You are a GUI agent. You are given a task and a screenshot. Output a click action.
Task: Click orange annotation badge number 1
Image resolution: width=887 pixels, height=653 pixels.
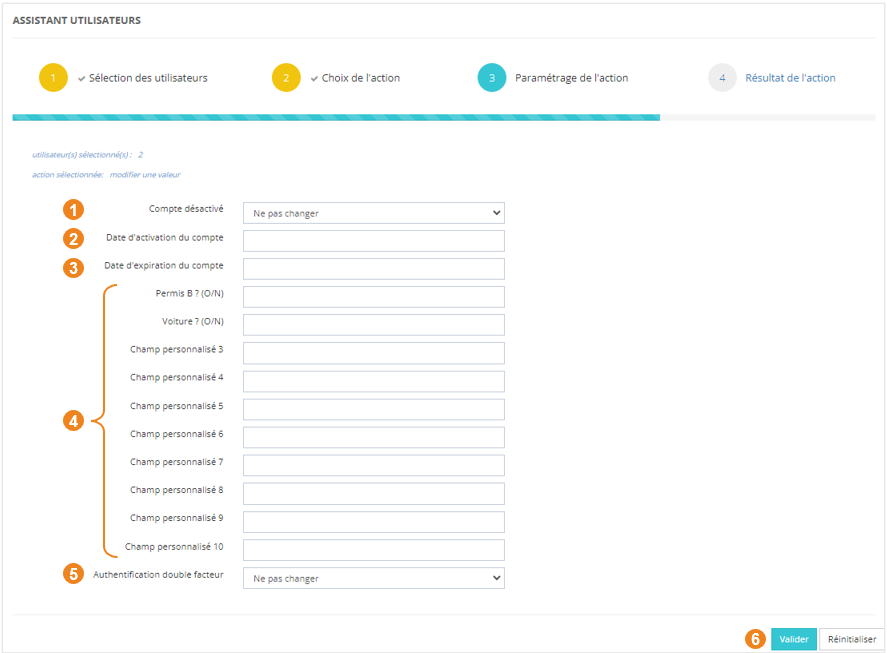click(73, 210)
